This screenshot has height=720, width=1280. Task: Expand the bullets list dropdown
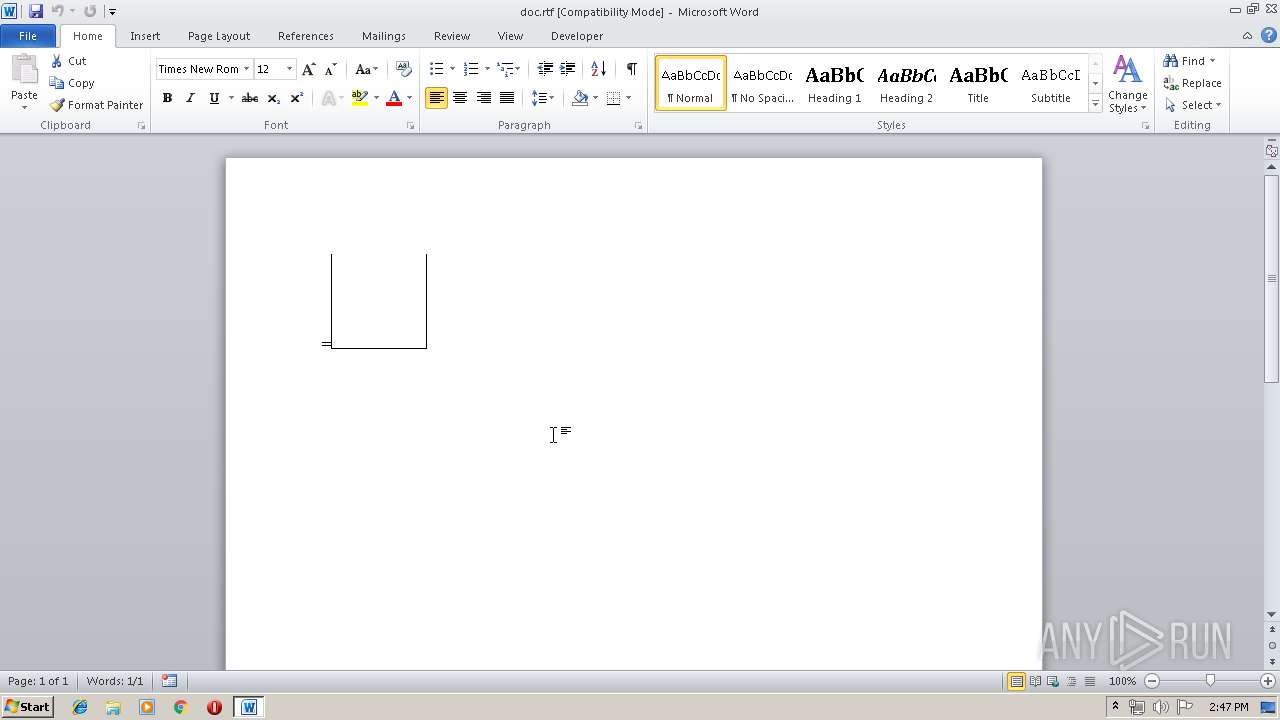click(452, 69)
